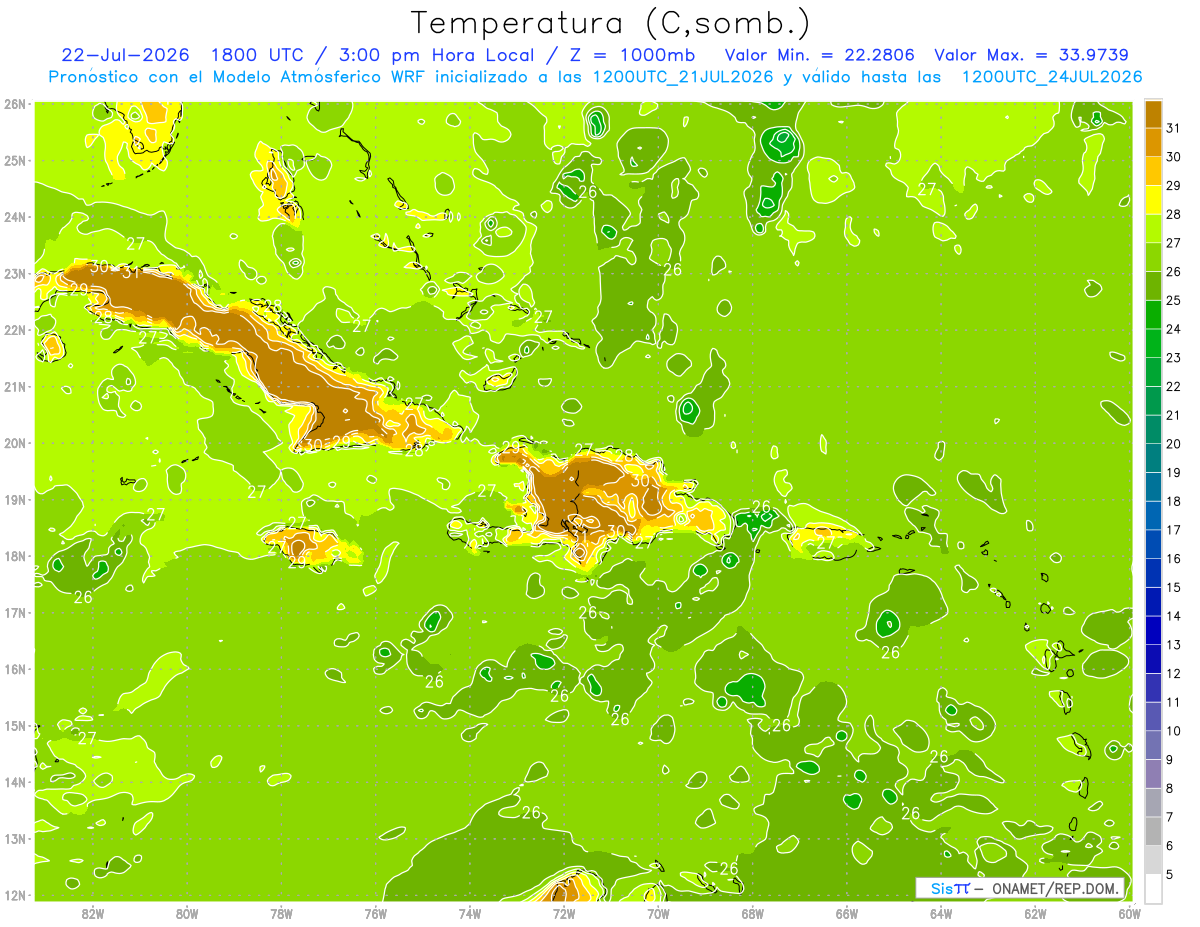Click the 24N latitude axis label
The height and width of the screenshot is (927, 1200).
click(14, 217)
